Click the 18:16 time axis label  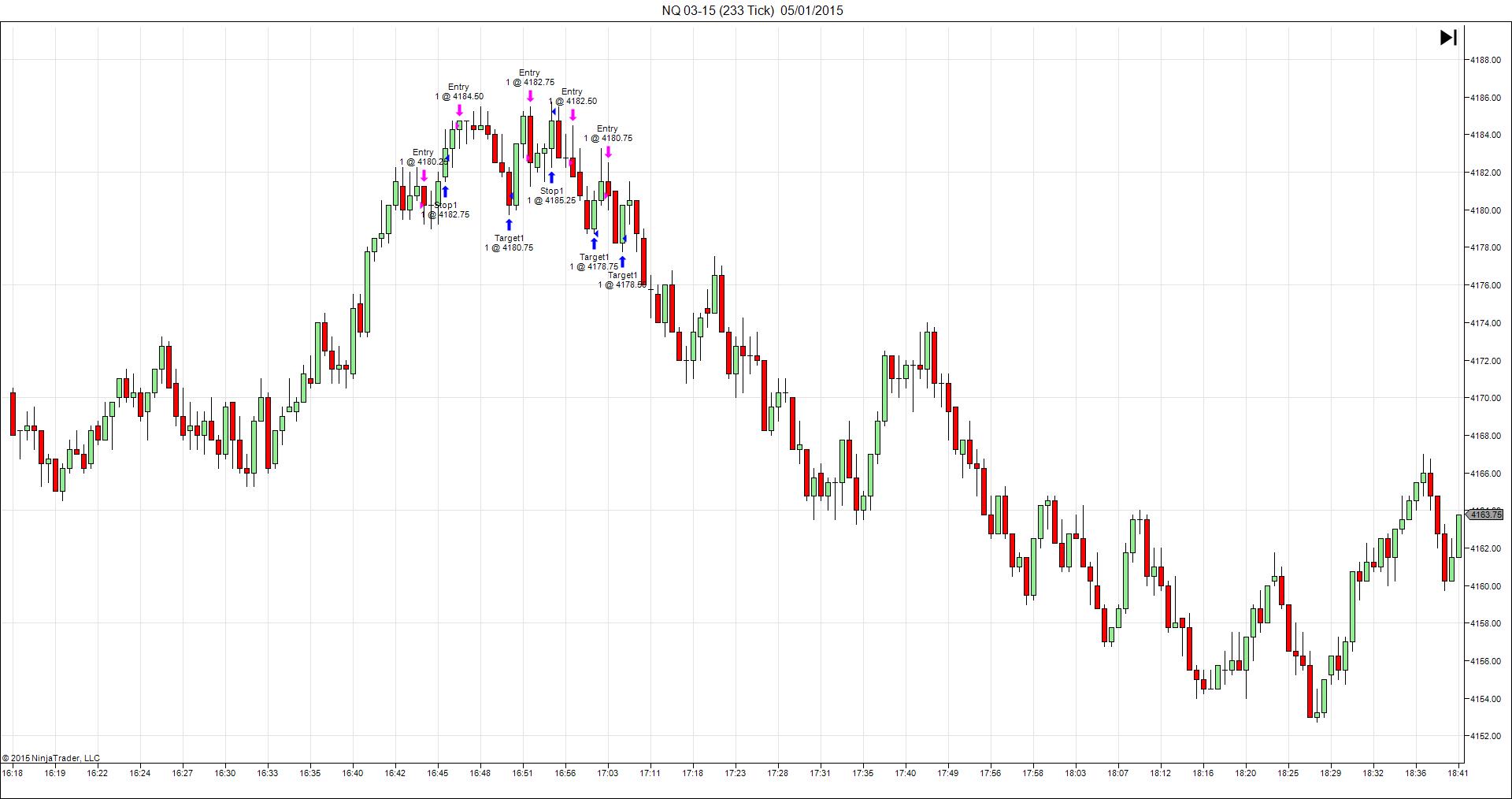click(x=1203, y=773)
